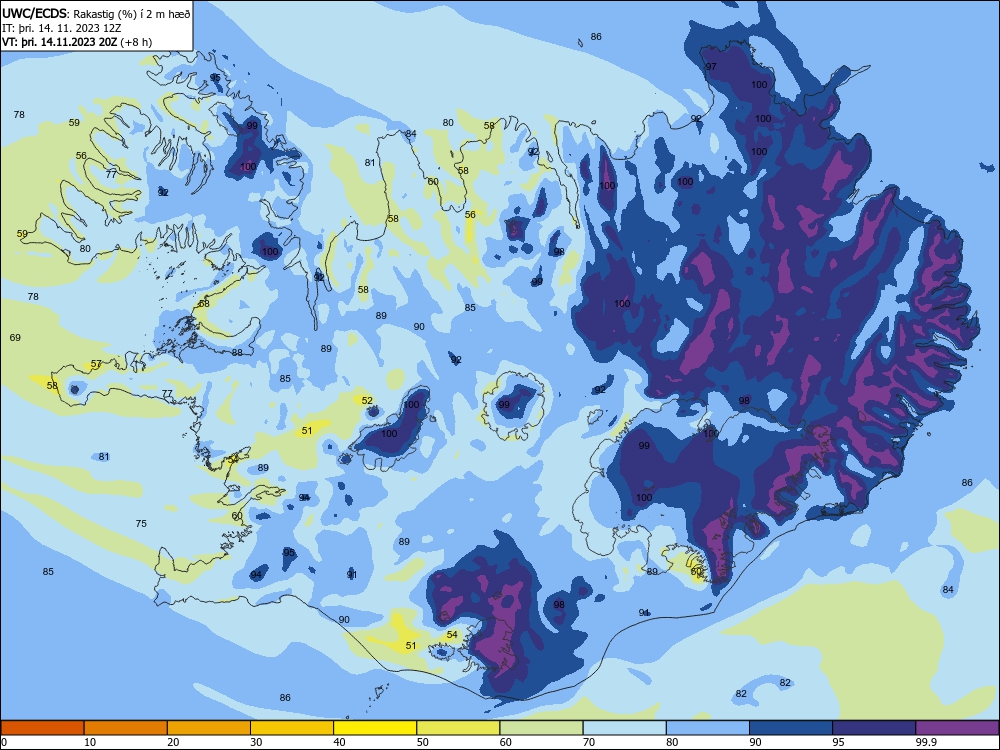This screenshot has height=750, width=1000.
Task: Select the '57' humidity value on the map
Action: tap(96, 364)
